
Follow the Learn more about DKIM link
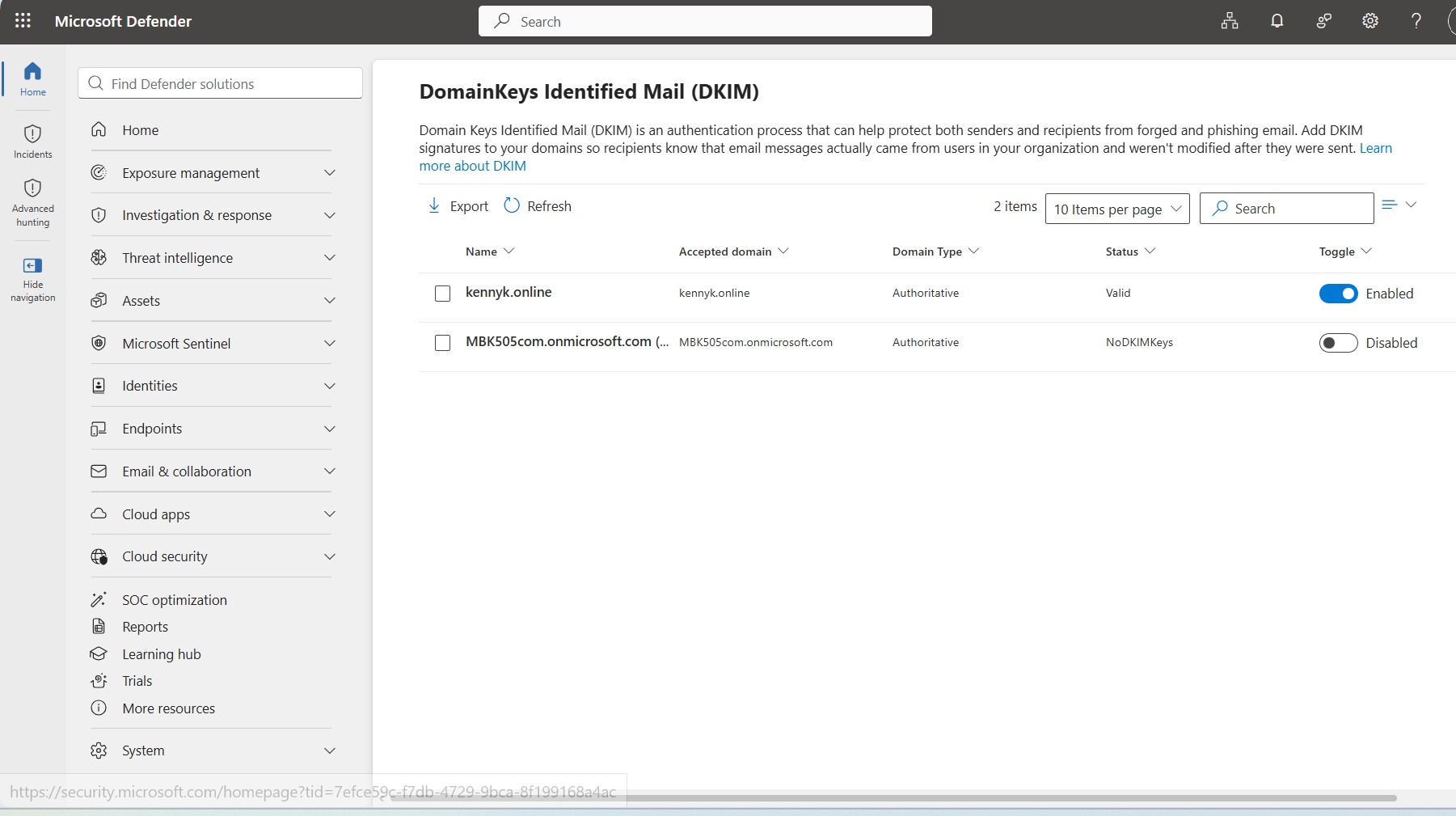[472, 166]
